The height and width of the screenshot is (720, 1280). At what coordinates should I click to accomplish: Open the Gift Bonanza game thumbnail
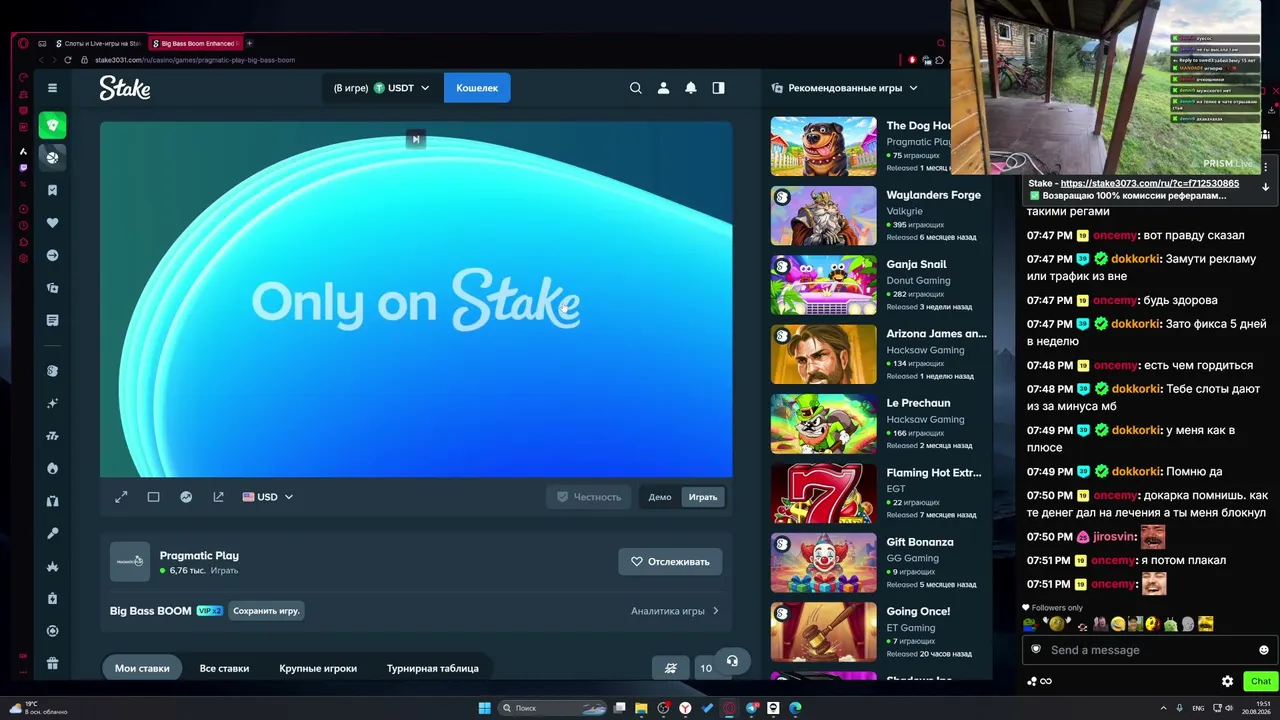[x=824, y=563]
